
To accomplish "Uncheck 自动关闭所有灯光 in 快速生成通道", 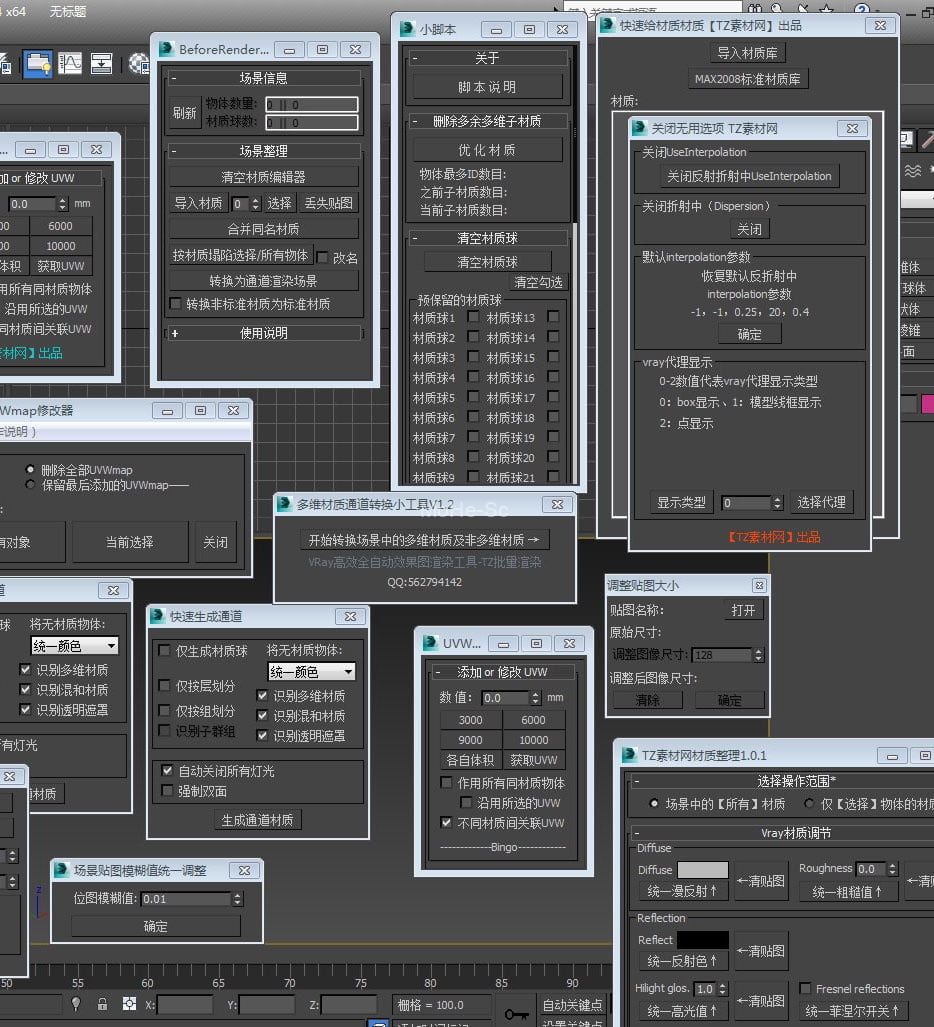I will 168,771.
